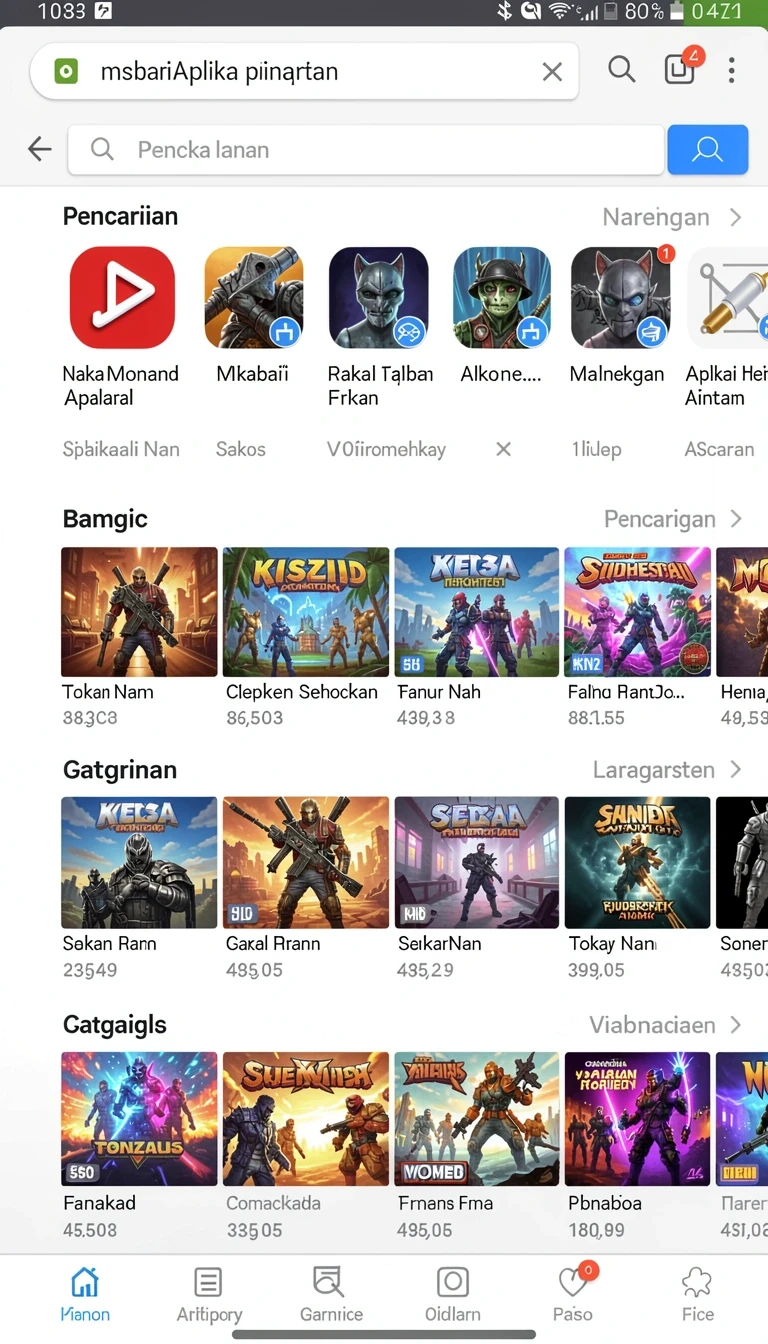
Task: Select the Sakos suggestion
Action: tap(241, 449)
